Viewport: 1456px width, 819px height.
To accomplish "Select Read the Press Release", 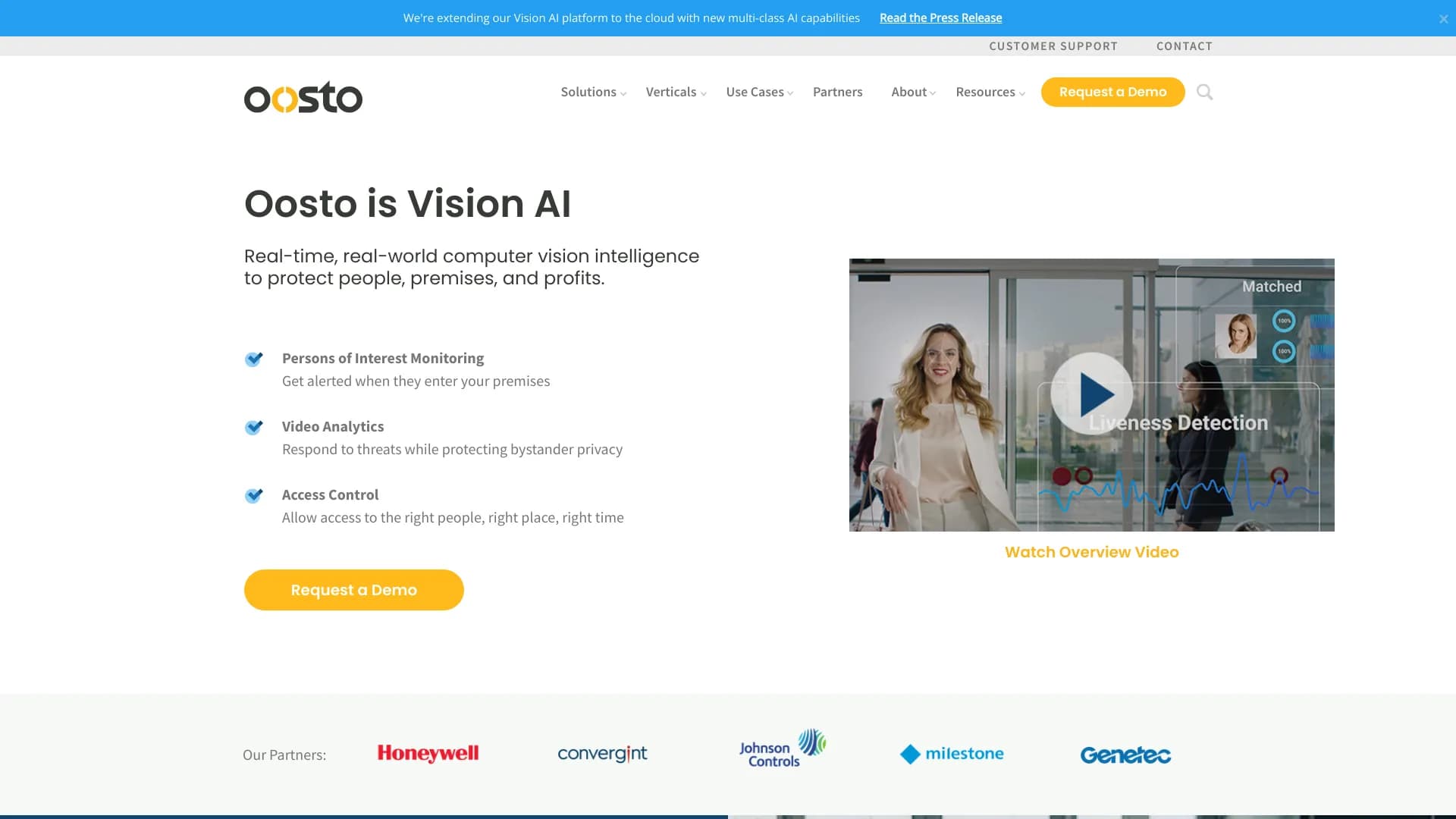I will coord(940,17).
